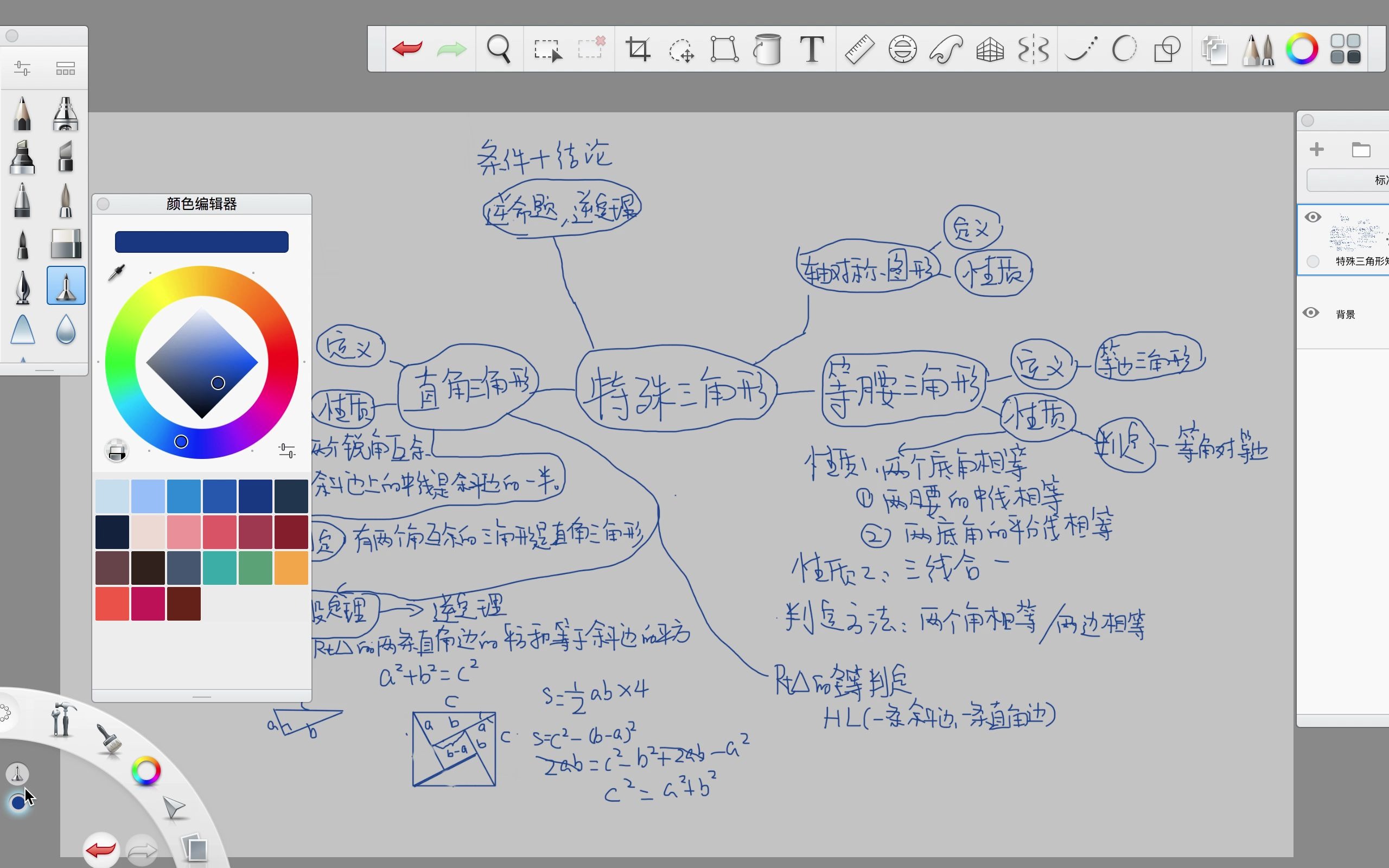Select the transparent color icon in color editor
Screen dimensions: 1389x868
point(117,451)
